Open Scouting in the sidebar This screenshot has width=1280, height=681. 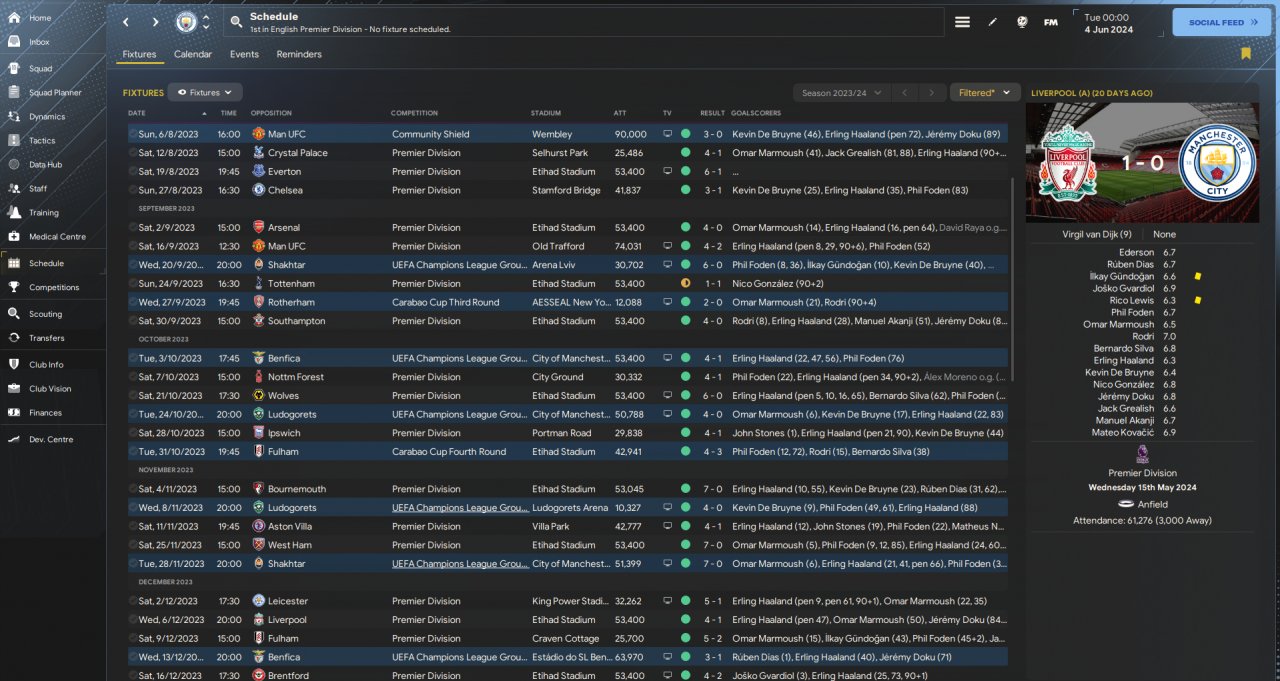[45, 314]
